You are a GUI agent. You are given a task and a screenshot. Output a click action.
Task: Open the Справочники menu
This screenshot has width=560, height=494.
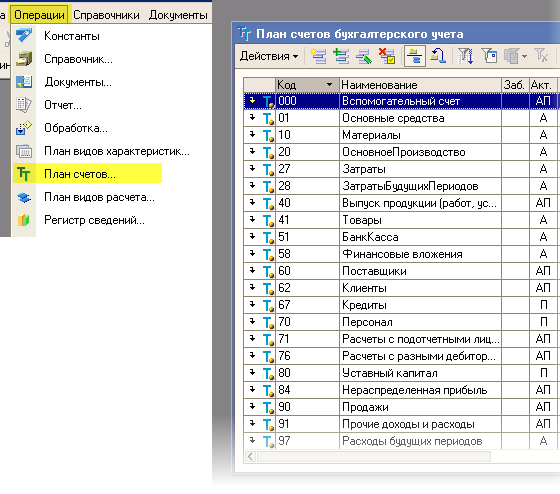[106, 15]
